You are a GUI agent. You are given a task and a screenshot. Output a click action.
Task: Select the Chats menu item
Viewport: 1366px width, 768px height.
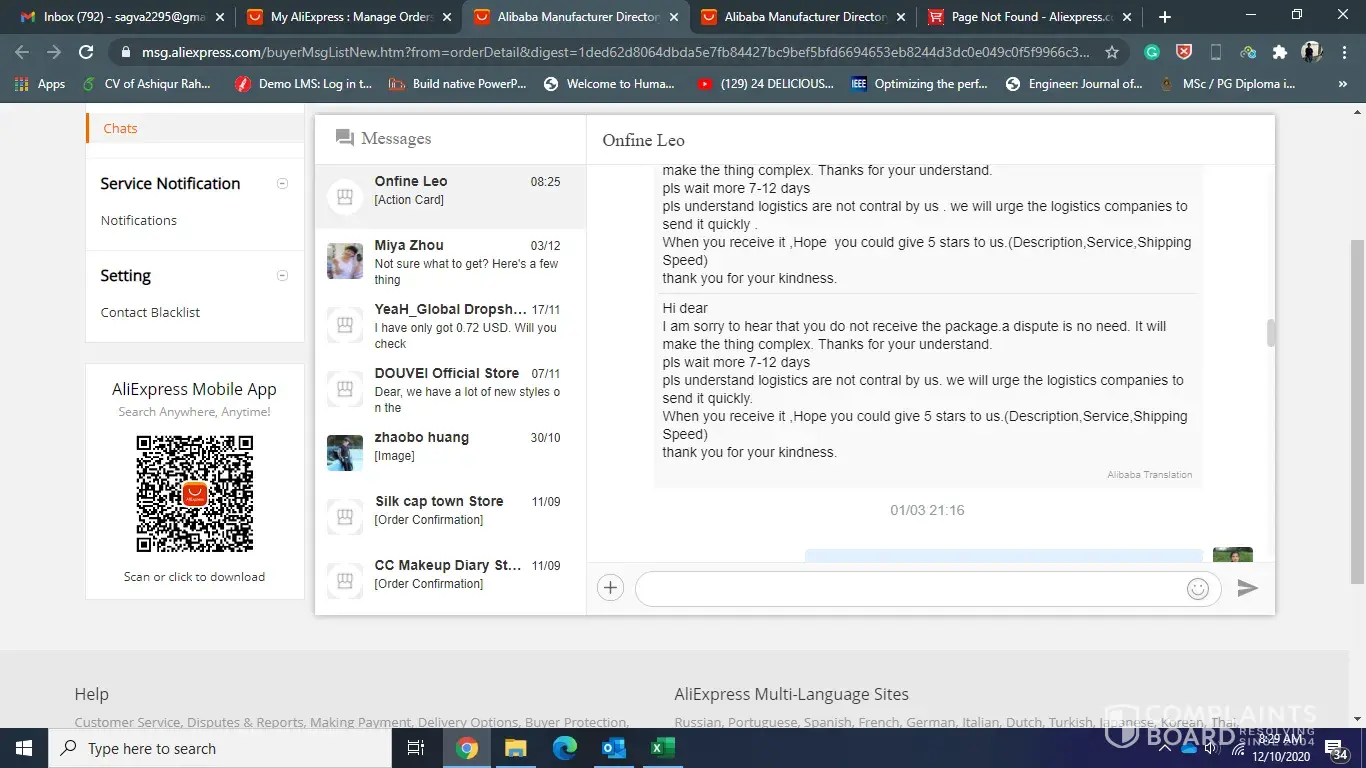tap(120, 128)
